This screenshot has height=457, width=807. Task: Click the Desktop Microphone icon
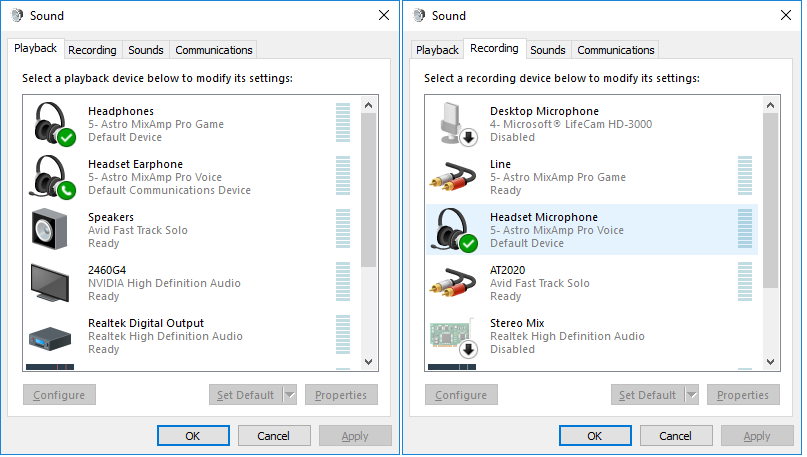pyautogui.click(x=457, y=124)
